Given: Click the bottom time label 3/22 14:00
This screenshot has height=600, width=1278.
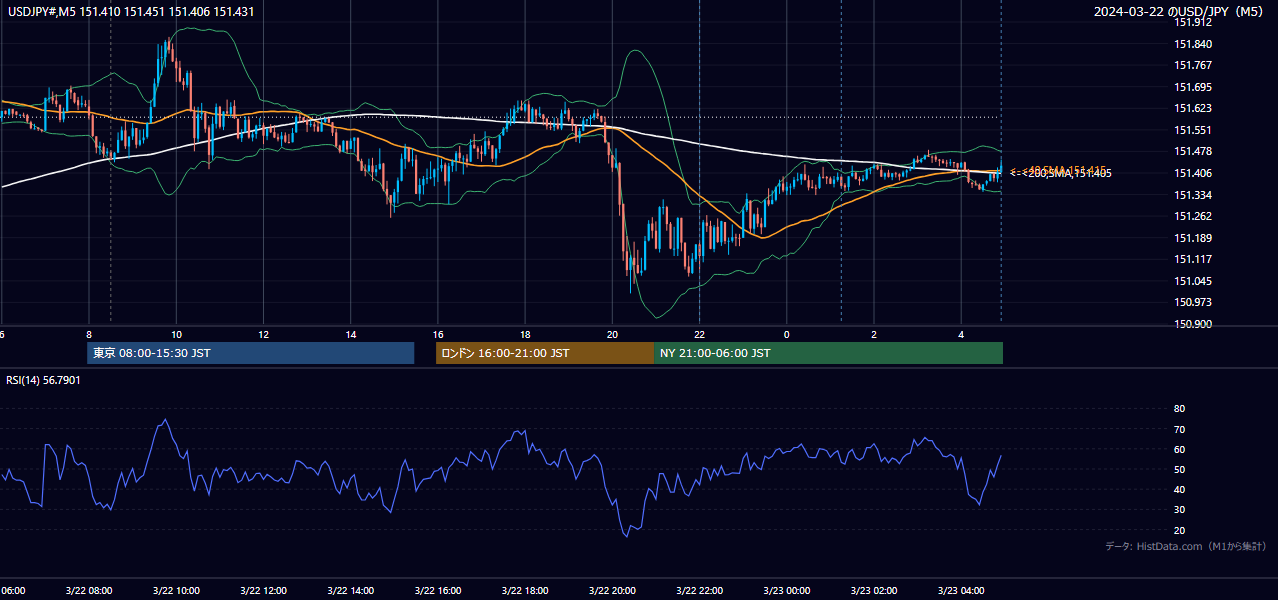Looking at the screenshot, I should [x=351, y=590].
